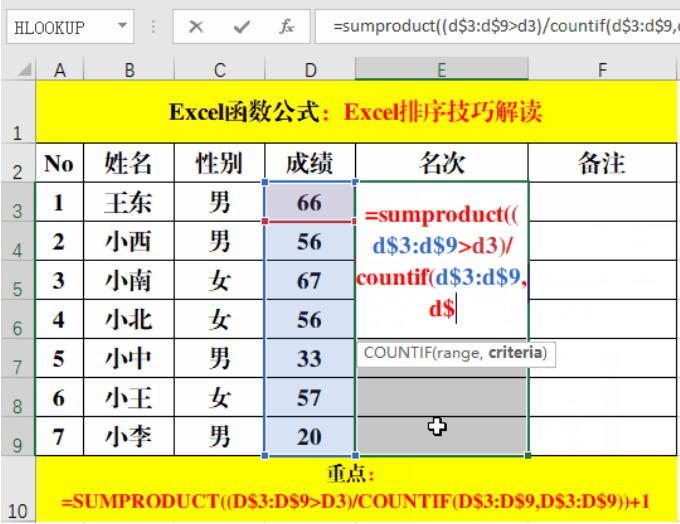Image resolution: width=680 pixels, height=524 pixels.
Task: Click the name cell '小北'
Action: click(x=129, y=319)
